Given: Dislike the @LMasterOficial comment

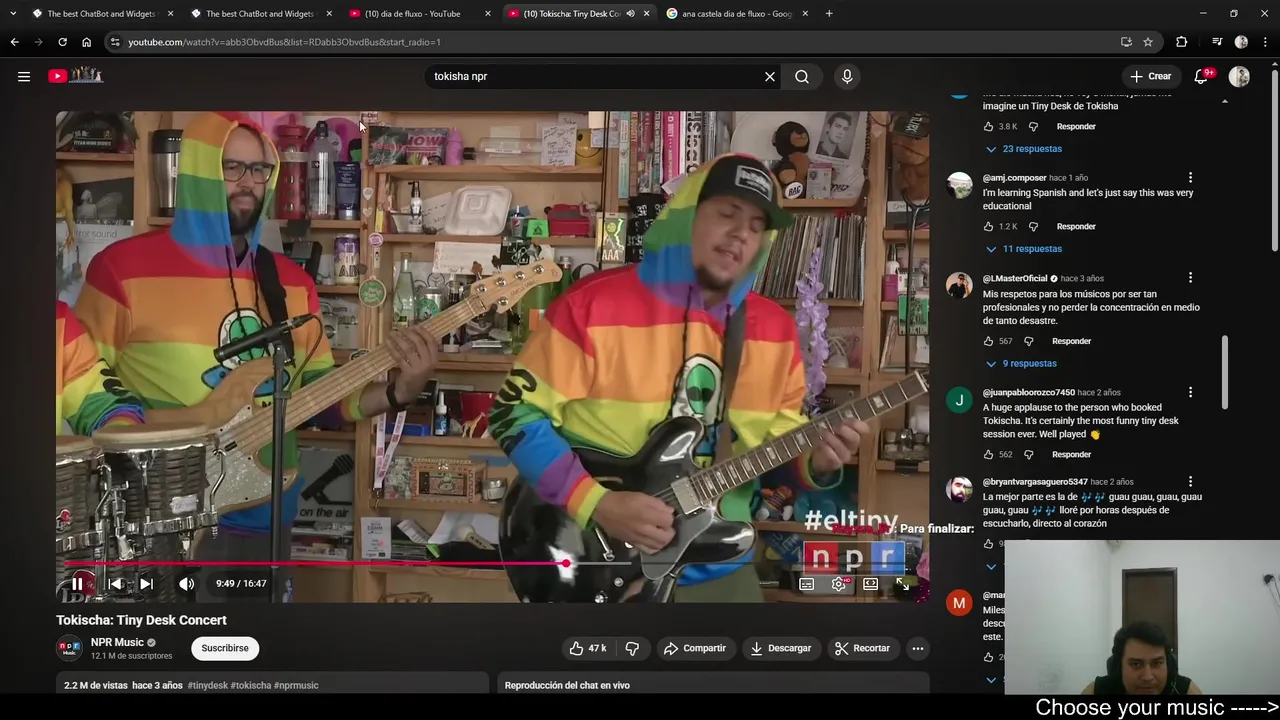Looking at the screenshot, I should click(1028, 341).
